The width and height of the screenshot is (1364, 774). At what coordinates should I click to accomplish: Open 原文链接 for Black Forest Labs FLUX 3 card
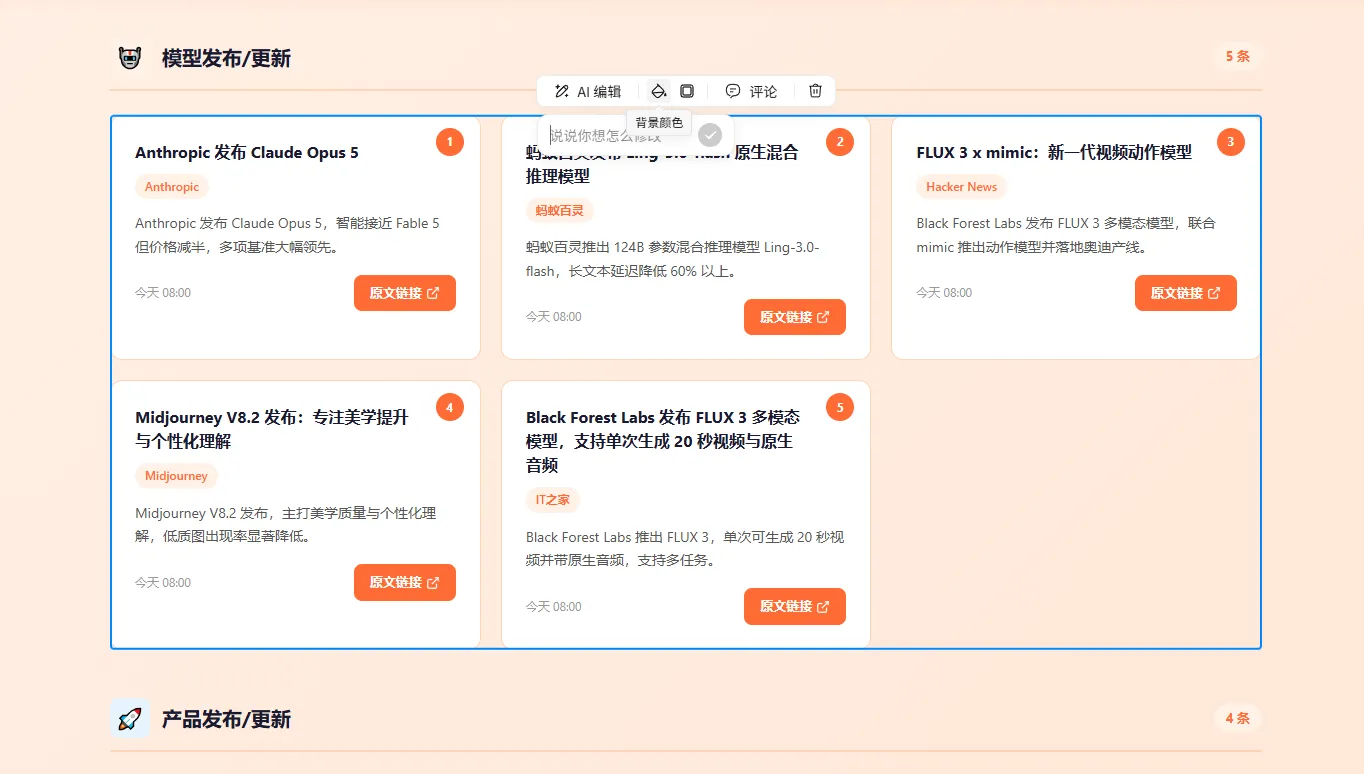click(795, 606)
